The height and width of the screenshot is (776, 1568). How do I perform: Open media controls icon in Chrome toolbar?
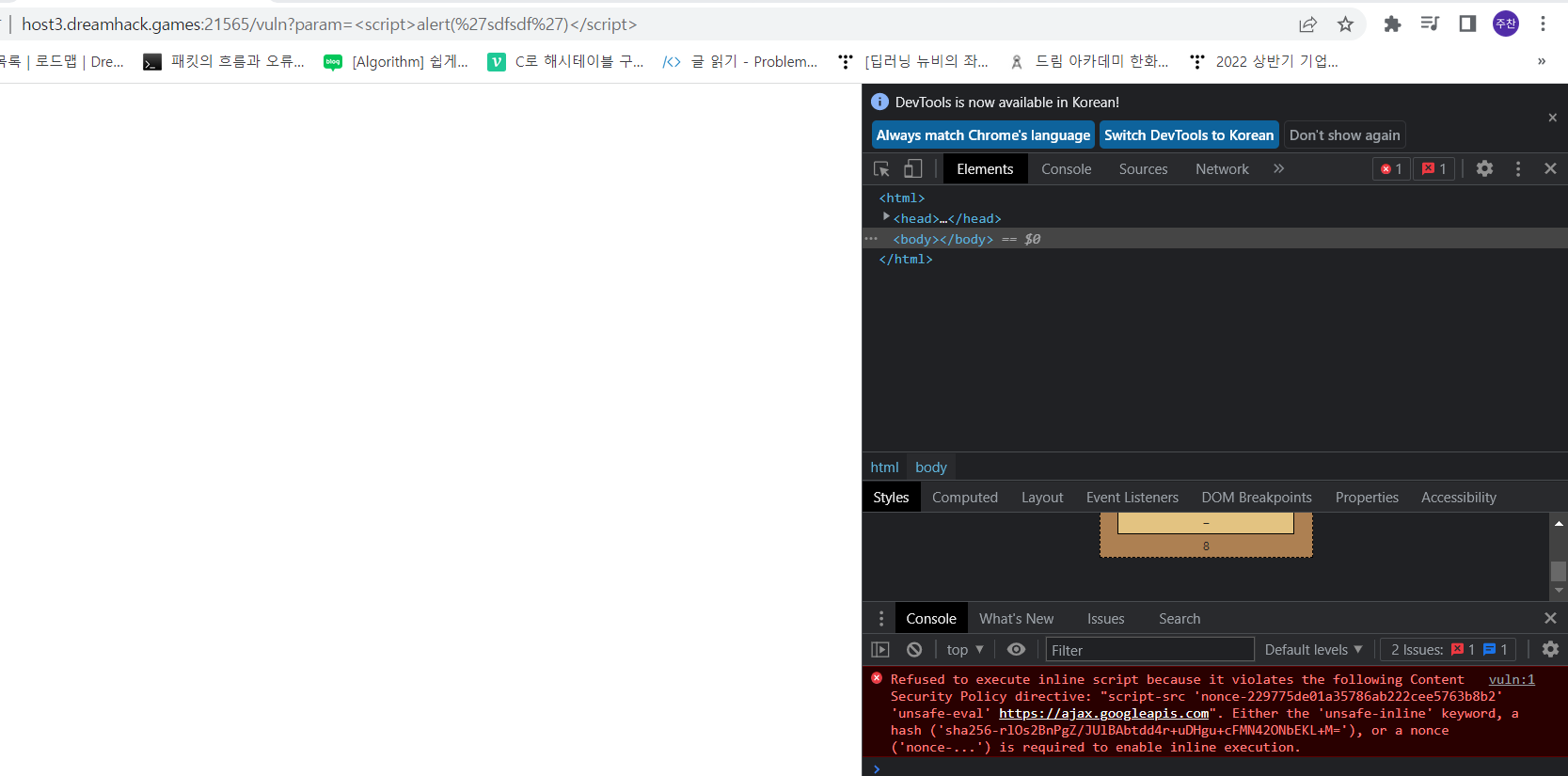click(1430, 24)
